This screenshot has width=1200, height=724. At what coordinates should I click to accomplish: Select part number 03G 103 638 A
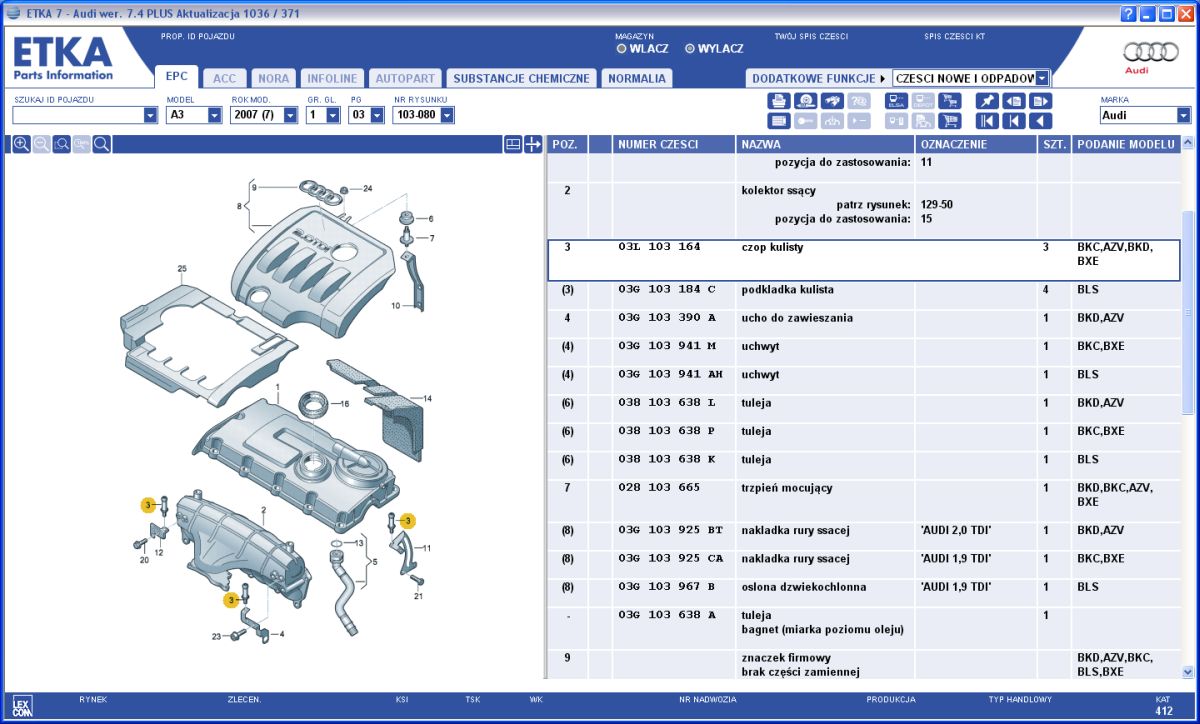(667, 615)
